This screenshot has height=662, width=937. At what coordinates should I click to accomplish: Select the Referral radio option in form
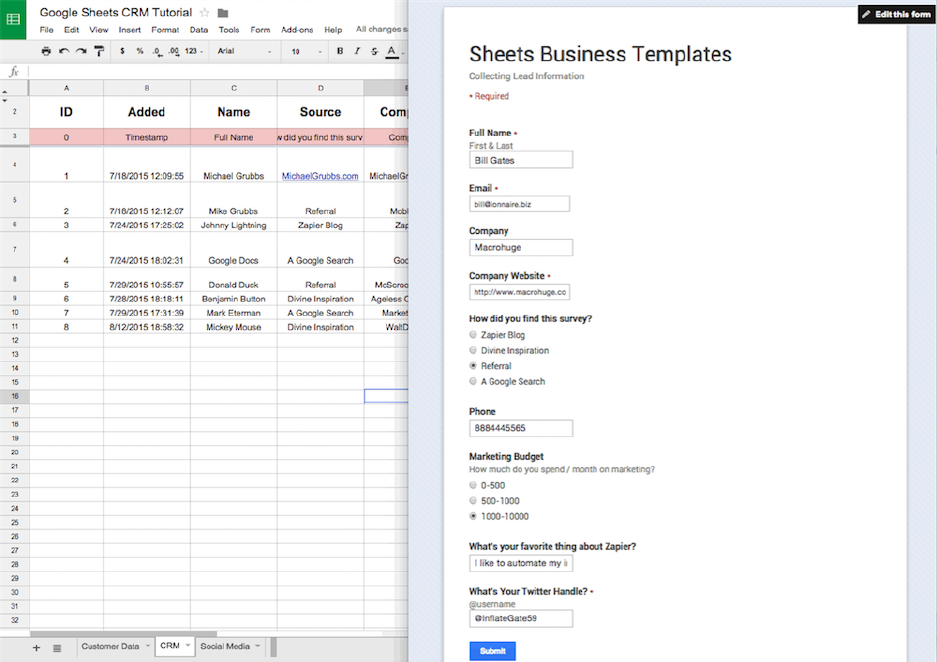pyautogui.click(x=473, y=366)
